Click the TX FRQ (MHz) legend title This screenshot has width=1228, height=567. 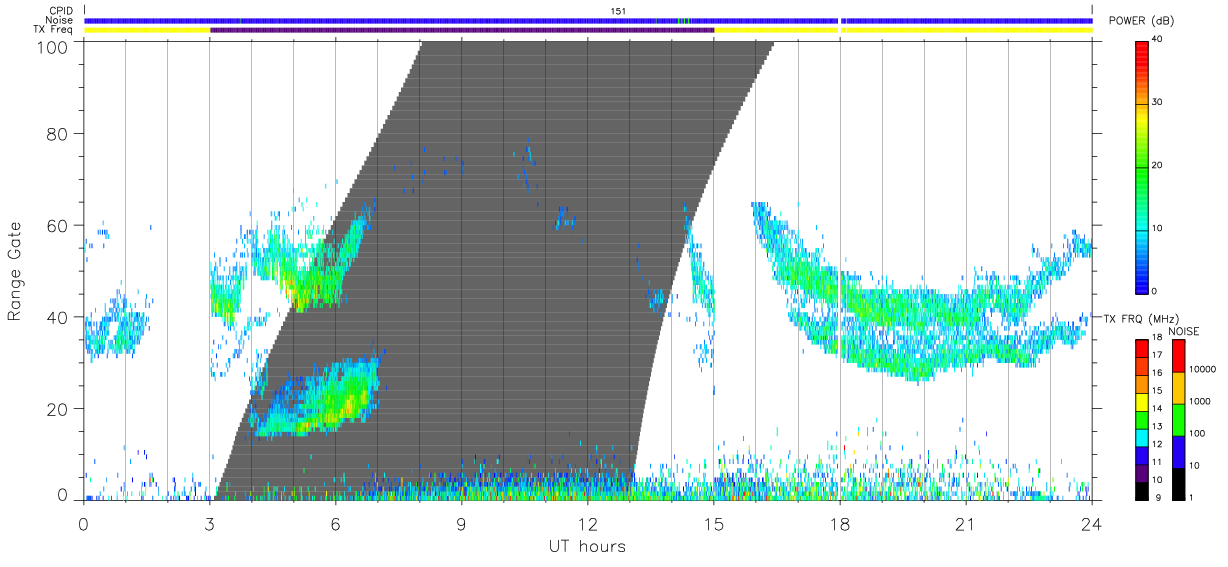click(1139, 317)
